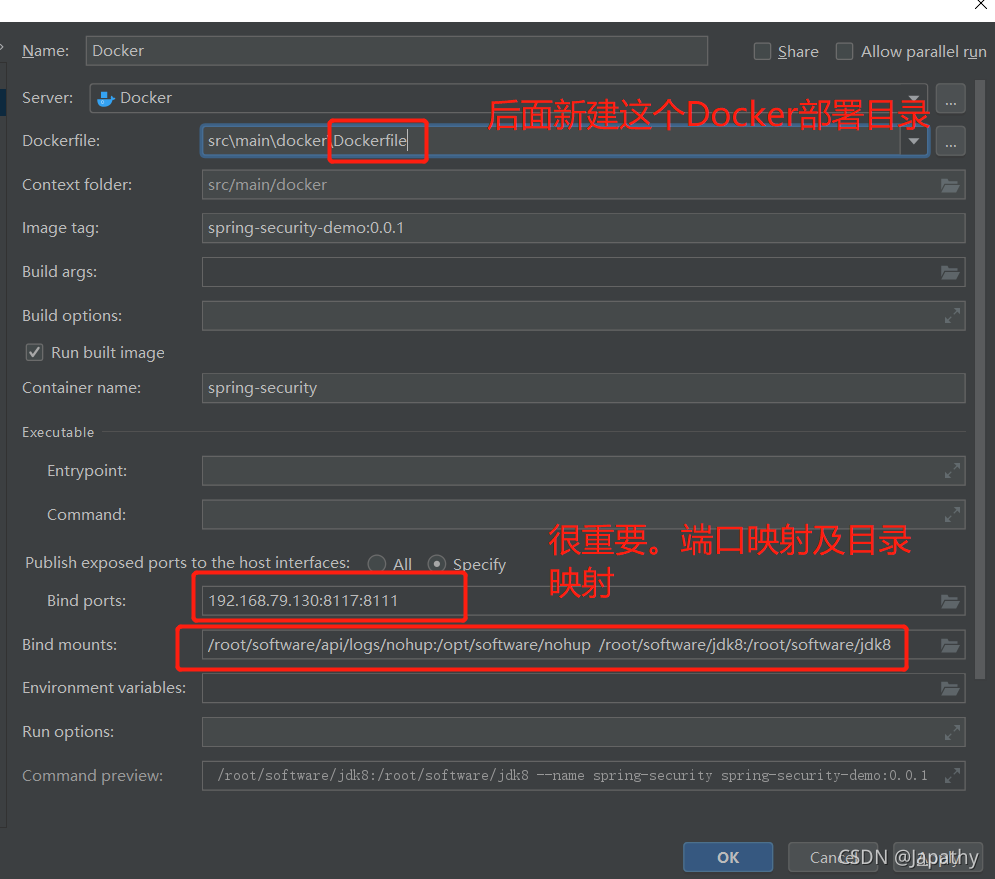Expand the Dockerfile path dropdown arrow
The height and width of the screenshot is (879, 995).
click(914, 141)
